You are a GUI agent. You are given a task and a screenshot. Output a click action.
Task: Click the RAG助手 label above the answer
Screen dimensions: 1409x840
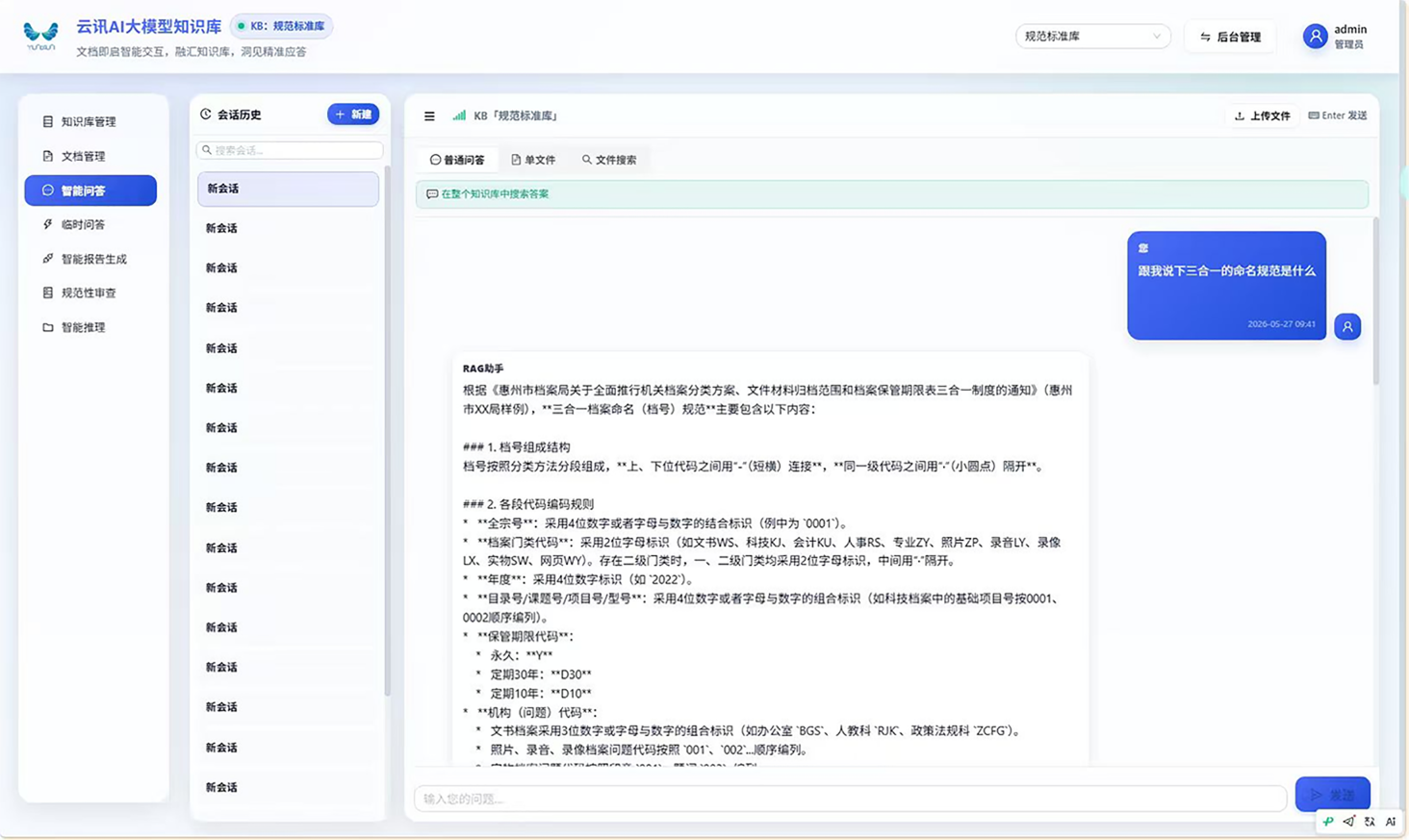[x=482, y=369]
